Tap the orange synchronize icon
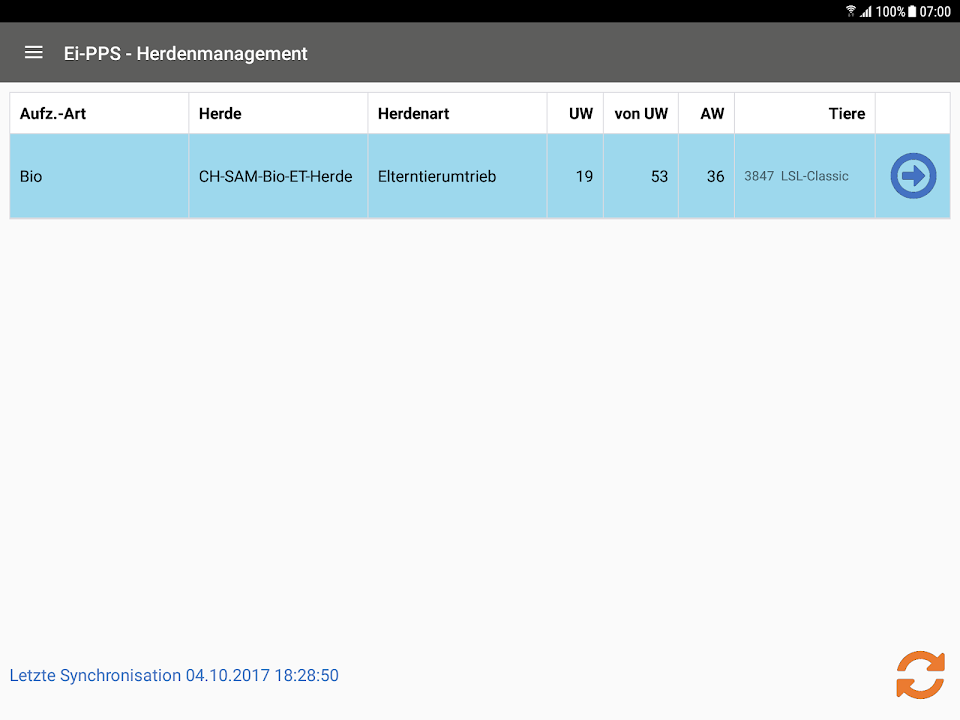 pyautogui.click(x=919, y=674)
